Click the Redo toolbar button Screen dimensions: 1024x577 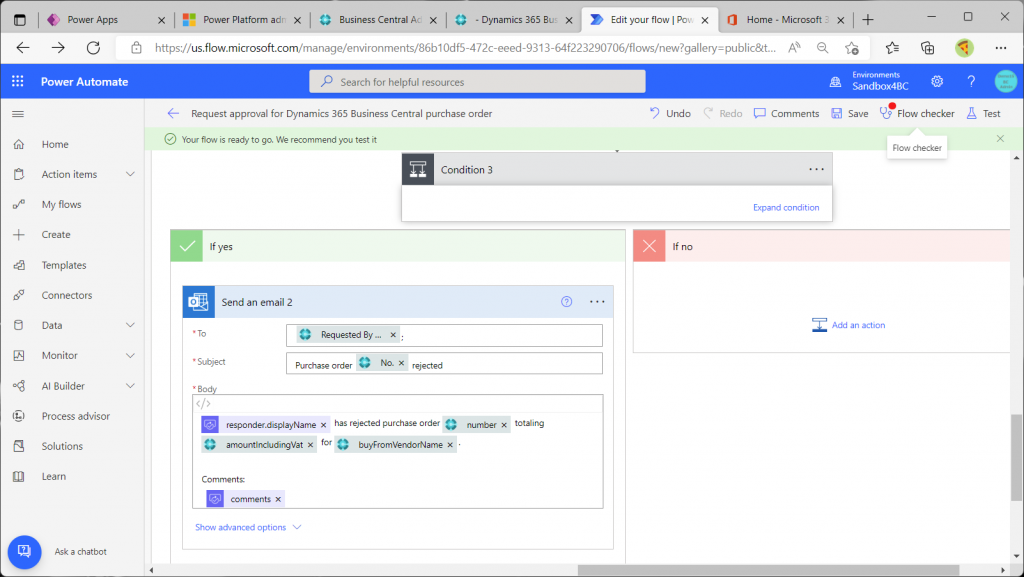[x=722, y=114]
